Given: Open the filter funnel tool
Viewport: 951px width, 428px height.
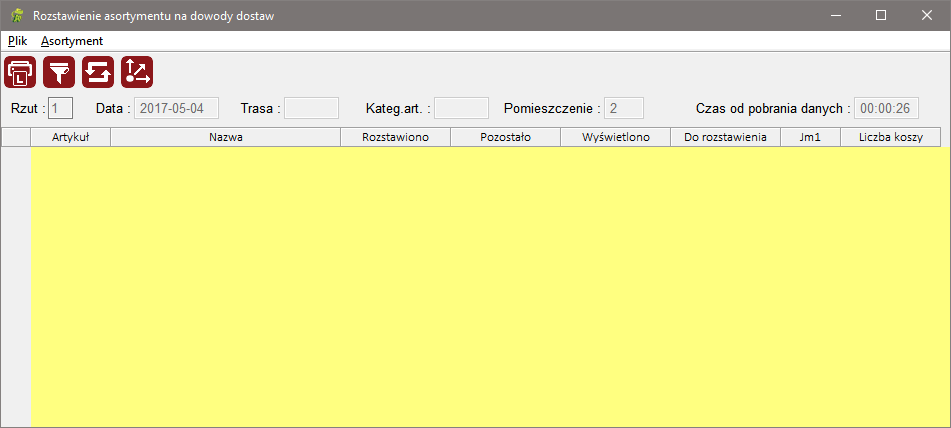Looking at the screenshot, I should click(59, 72).
